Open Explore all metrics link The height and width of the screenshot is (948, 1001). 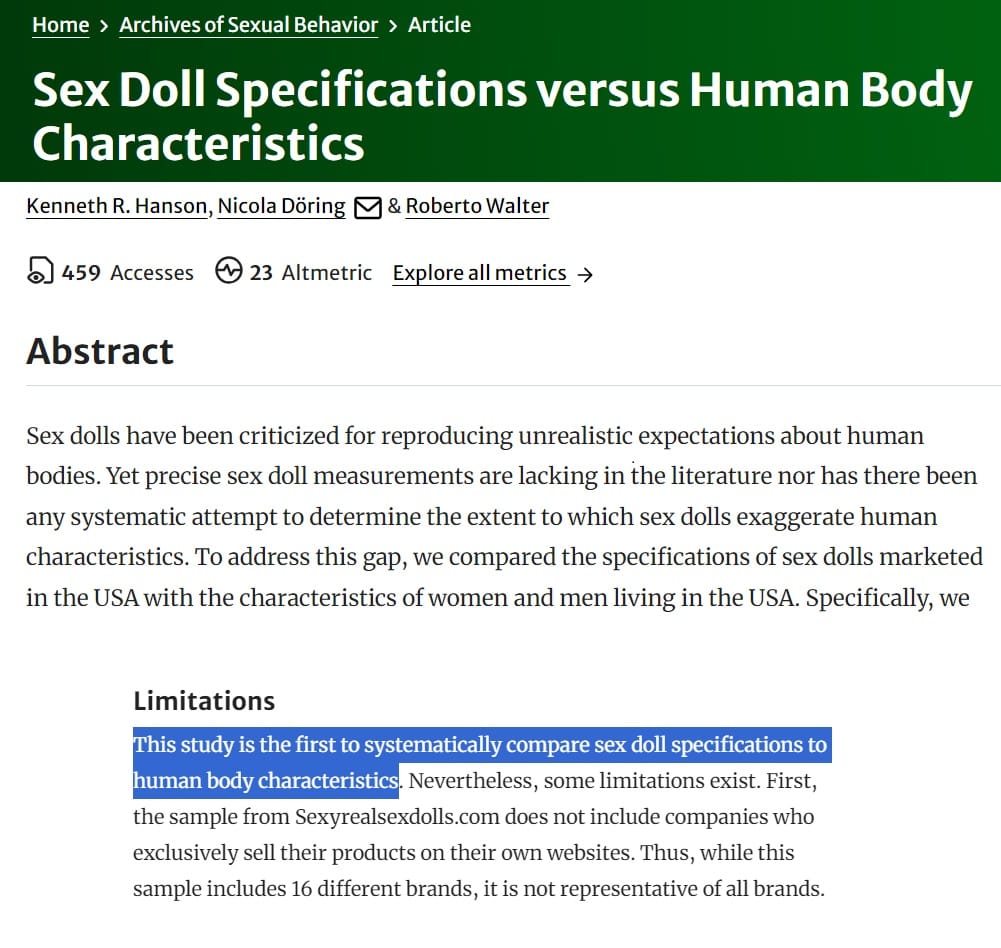pyautogui.click(x=479, y=273)
